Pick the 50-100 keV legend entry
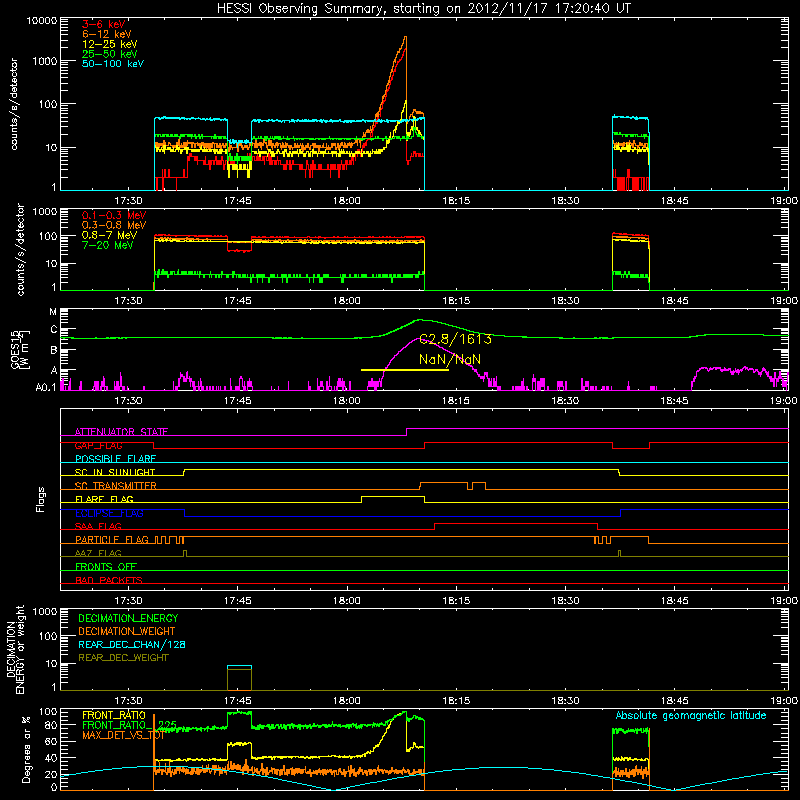Viewport: 800px width, 800px height. 113,64
